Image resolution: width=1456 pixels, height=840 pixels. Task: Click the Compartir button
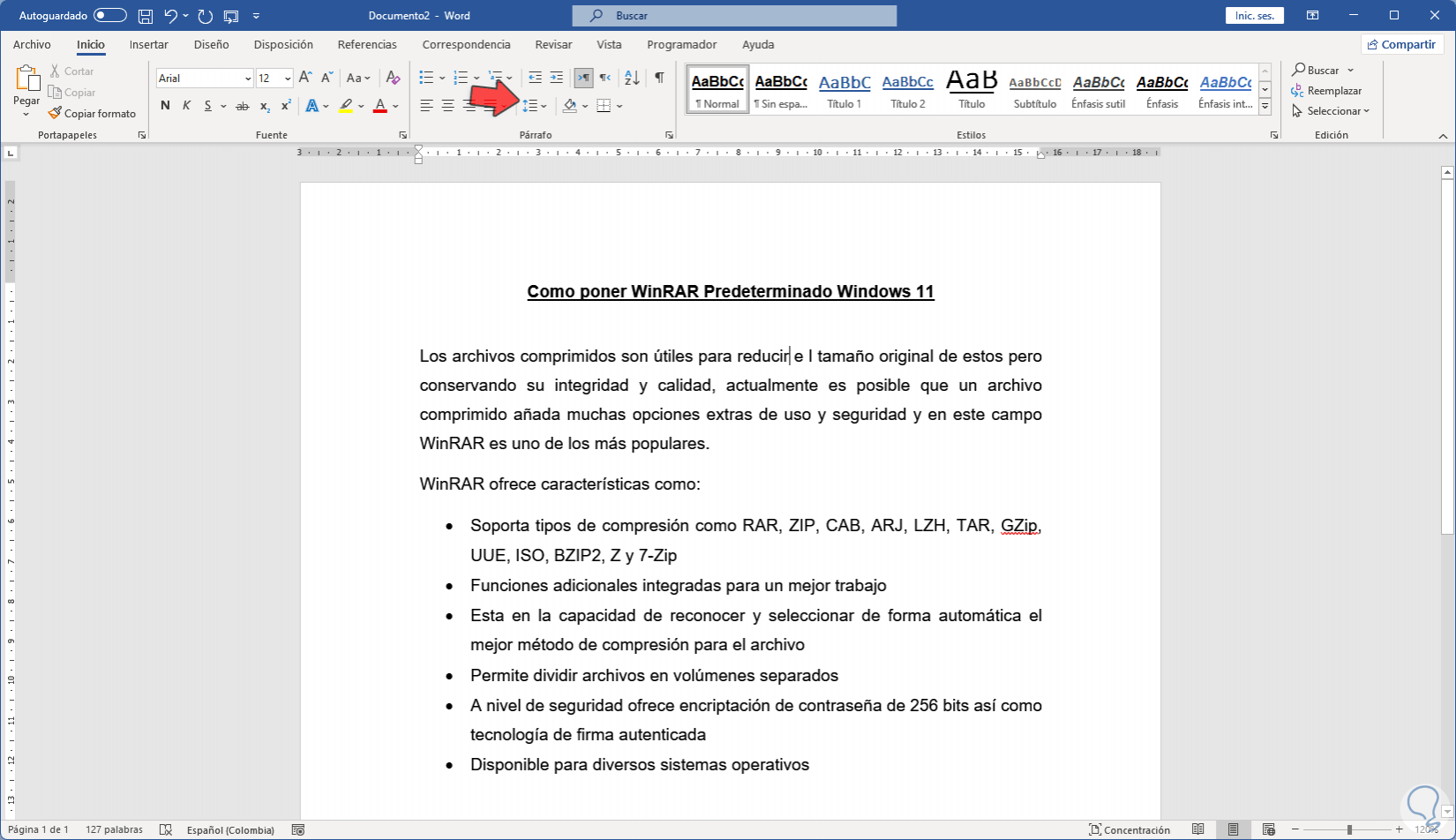point(1401,44)
